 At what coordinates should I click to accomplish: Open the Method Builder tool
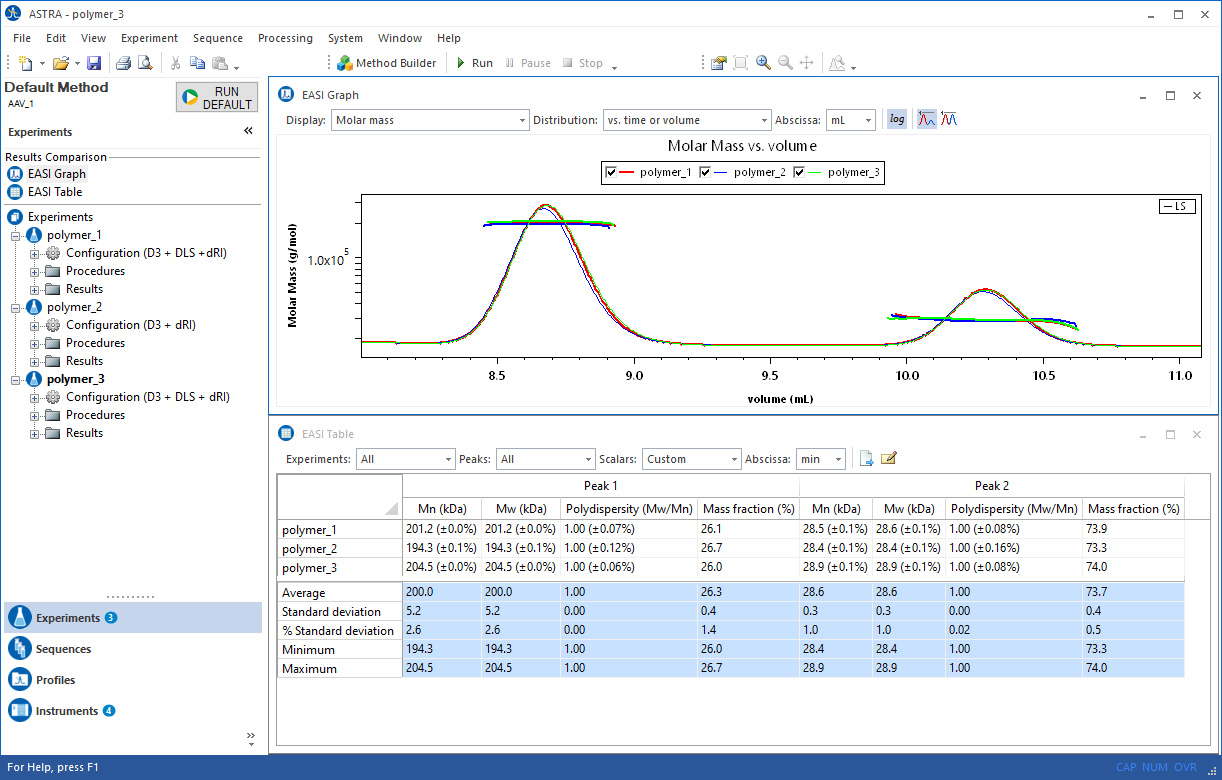[386, 63]
